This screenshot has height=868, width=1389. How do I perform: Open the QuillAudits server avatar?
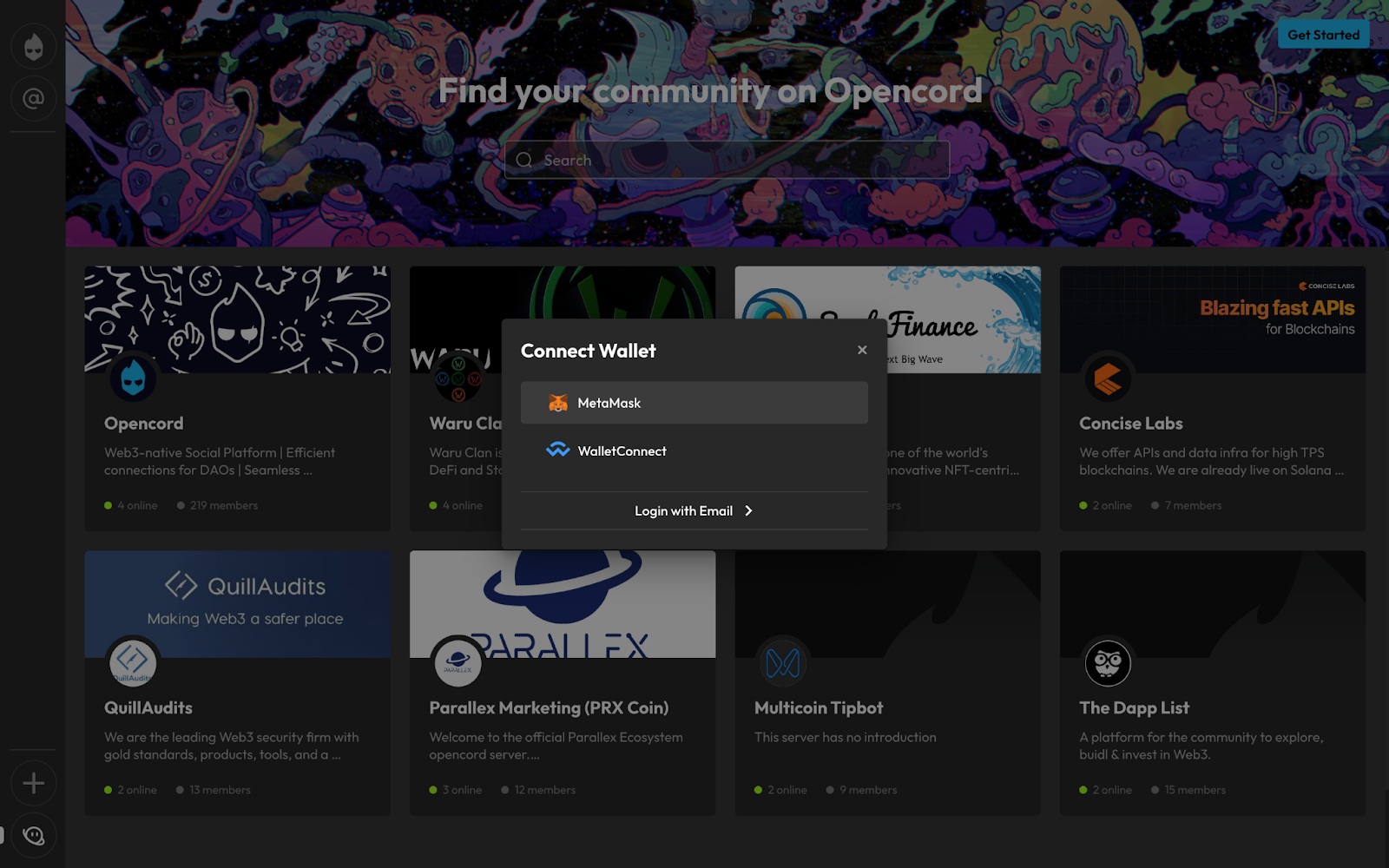click(133, 663)
